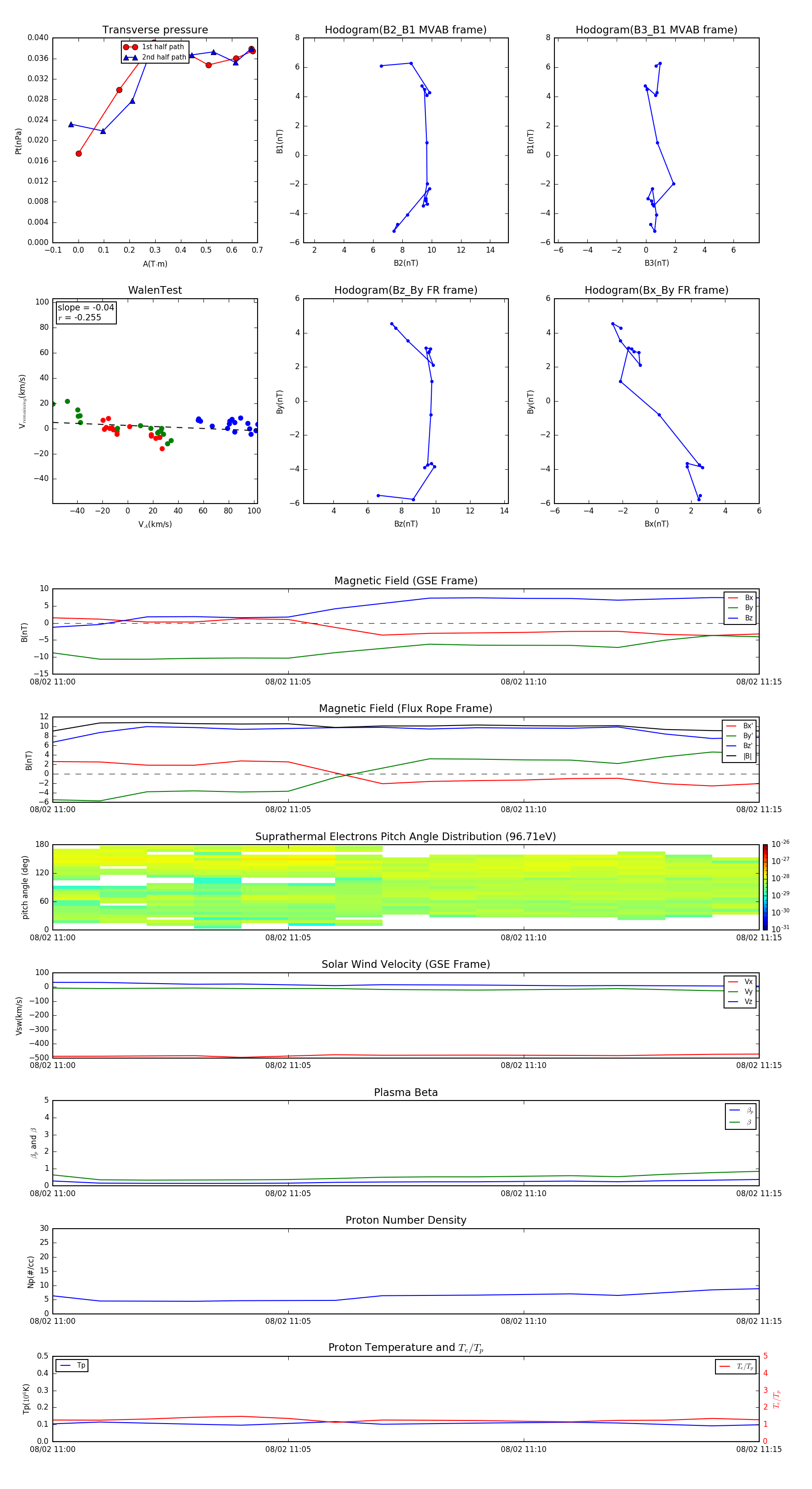
Task: Click the Proton Temperature and Te/Tp title
Action: [x=406, y=1348]
